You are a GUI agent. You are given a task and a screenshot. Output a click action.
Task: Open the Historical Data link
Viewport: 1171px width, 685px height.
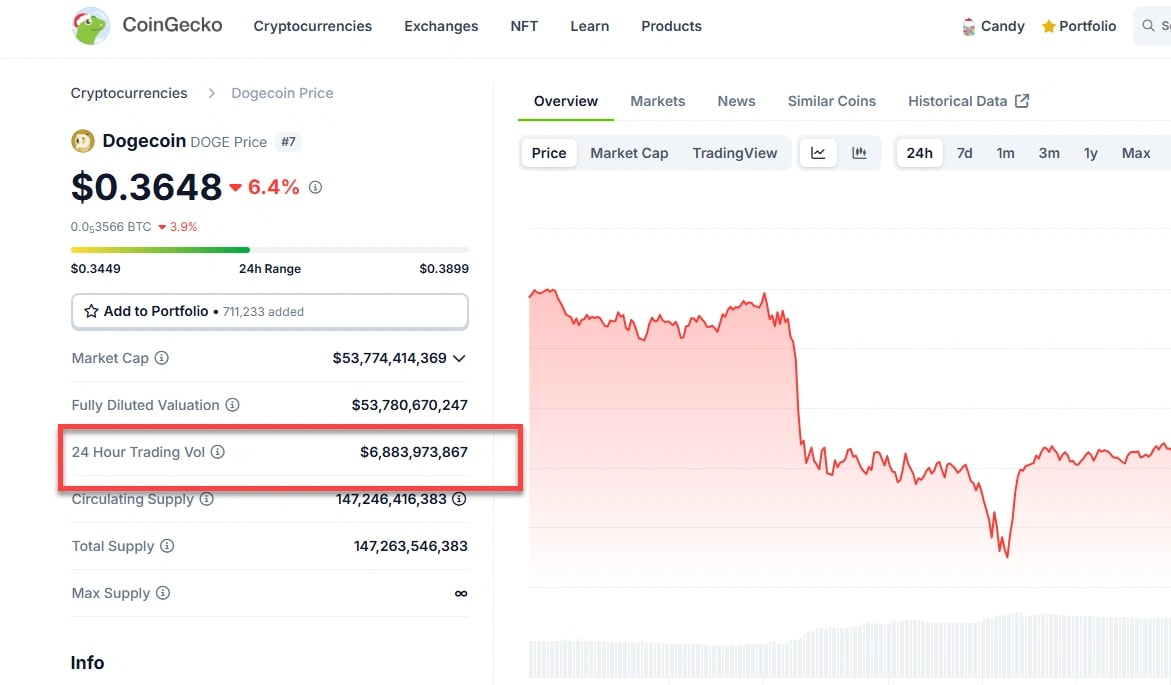[x=968, y=101]
